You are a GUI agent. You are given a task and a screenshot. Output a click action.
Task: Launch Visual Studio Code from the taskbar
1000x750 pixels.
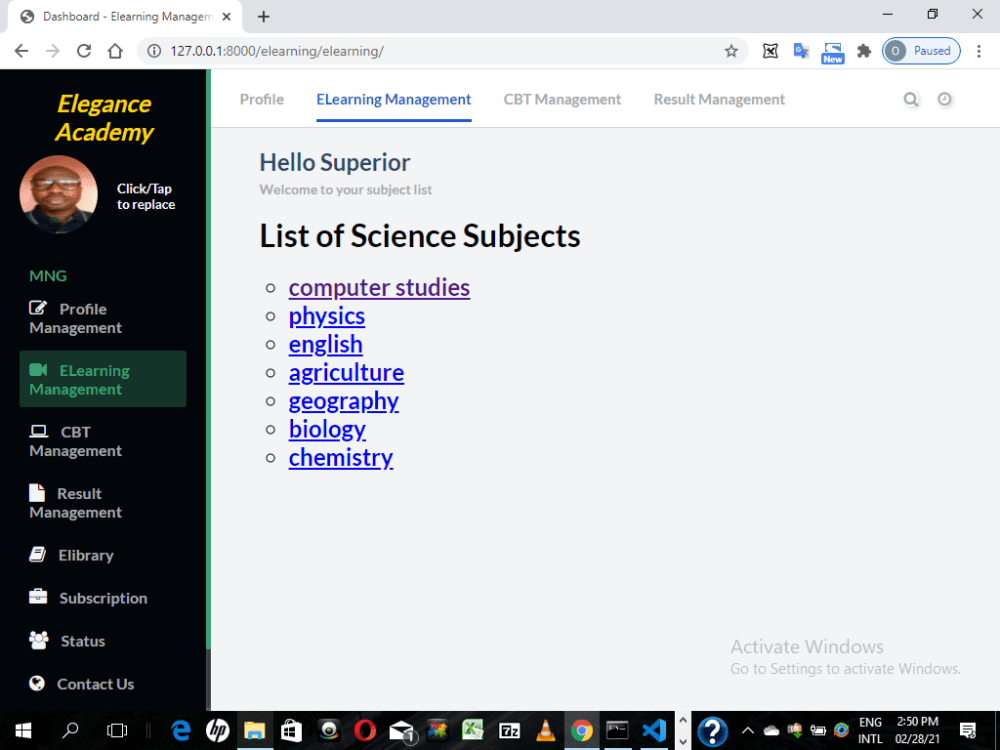click(x=654, y=730)
